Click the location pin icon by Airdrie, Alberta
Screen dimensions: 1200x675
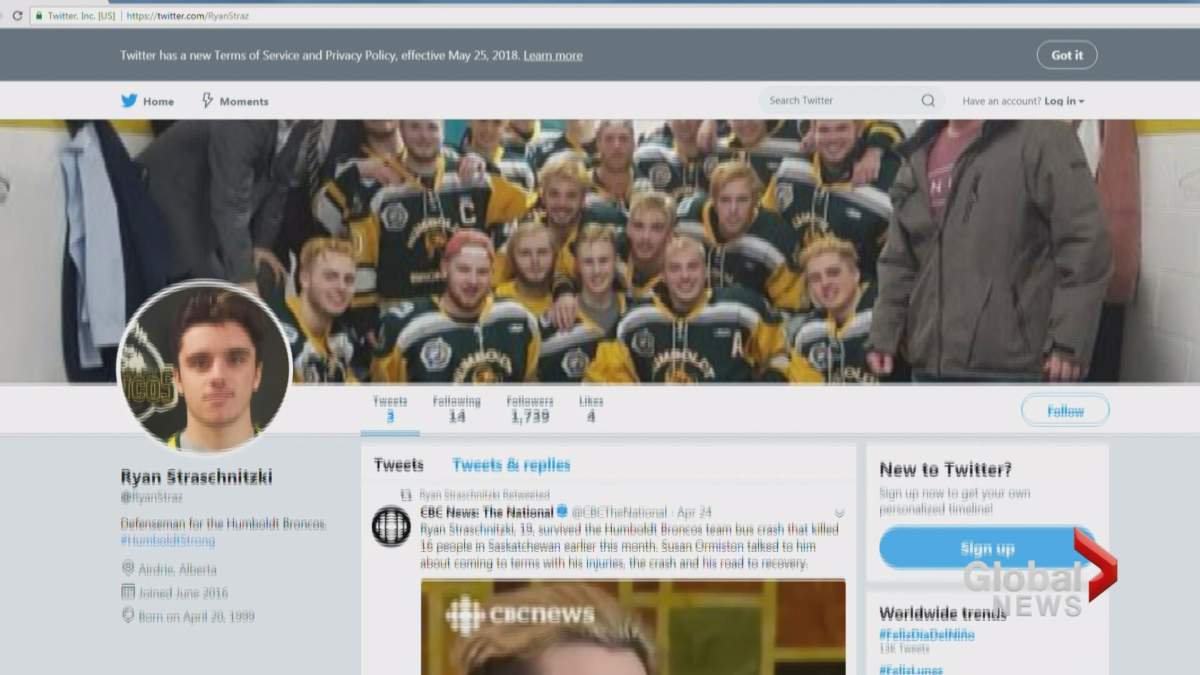128,567
